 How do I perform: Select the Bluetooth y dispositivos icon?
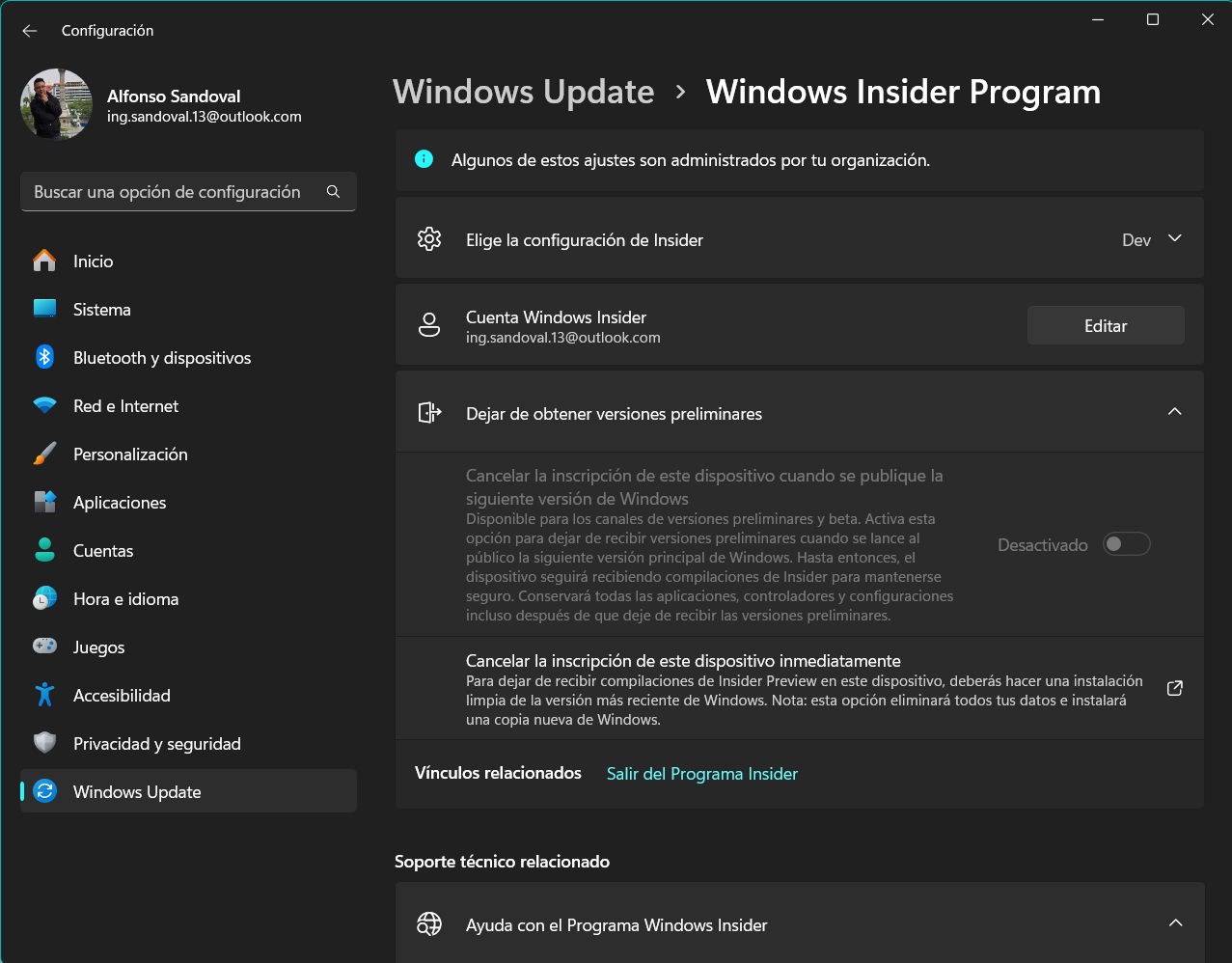coord(46,357)
